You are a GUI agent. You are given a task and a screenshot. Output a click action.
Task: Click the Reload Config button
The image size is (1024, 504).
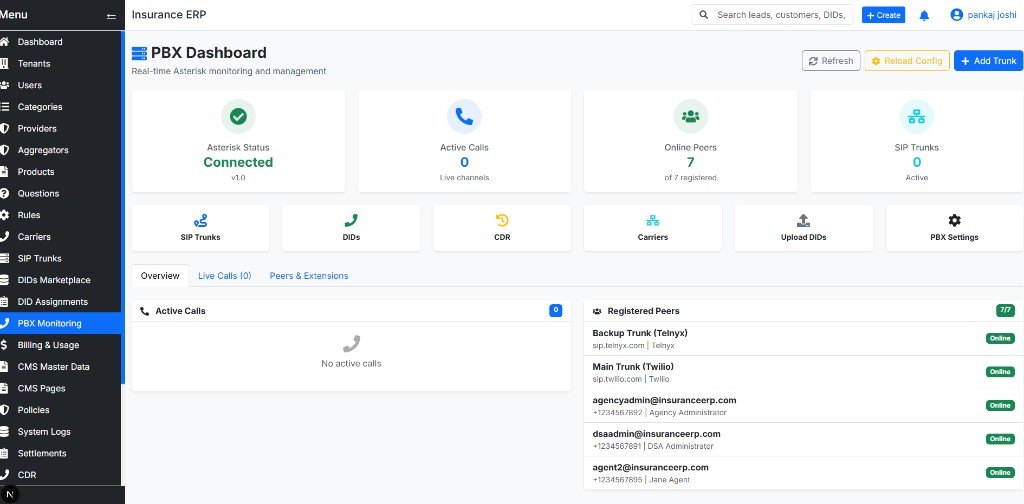(x=906, y=61)
